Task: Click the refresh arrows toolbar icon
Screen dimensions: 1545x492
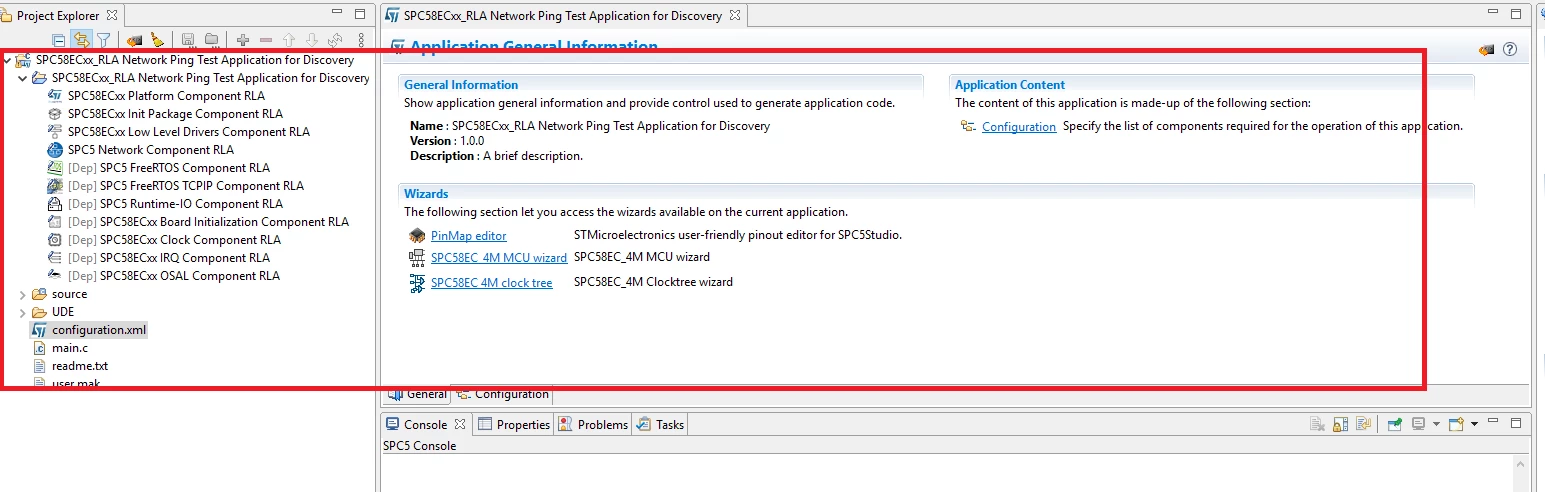Action: tap(335, 40)
